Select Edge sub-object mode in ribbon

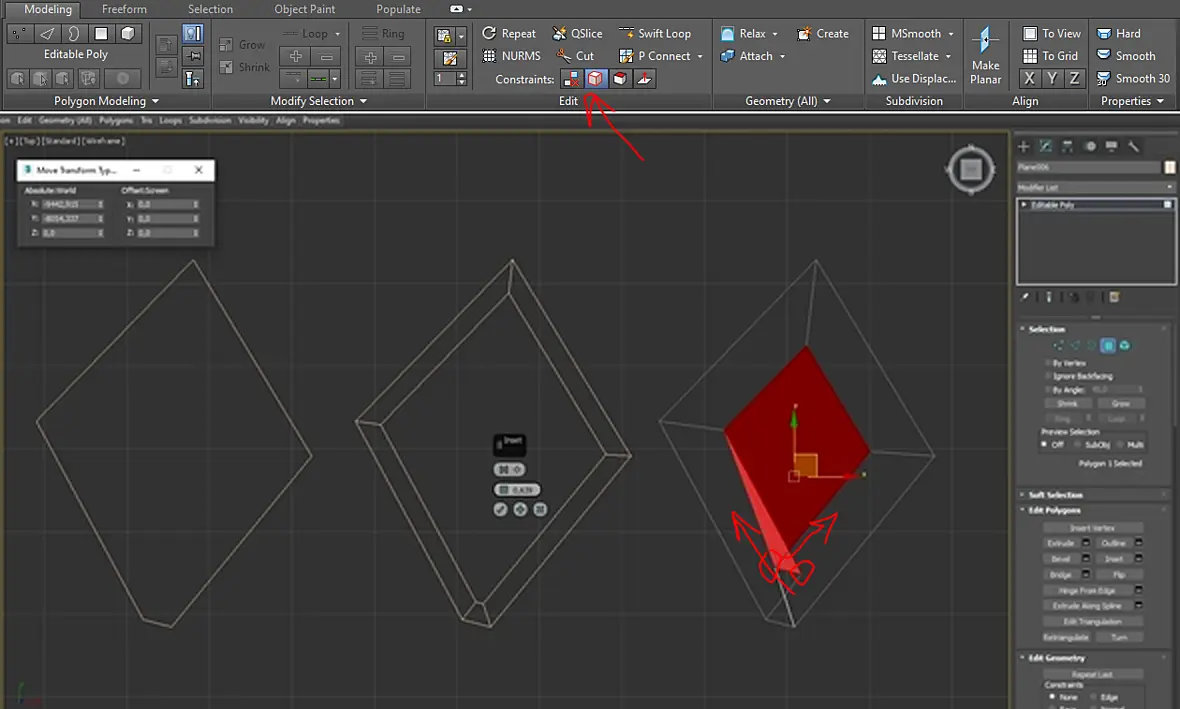(x=47, y=34)
